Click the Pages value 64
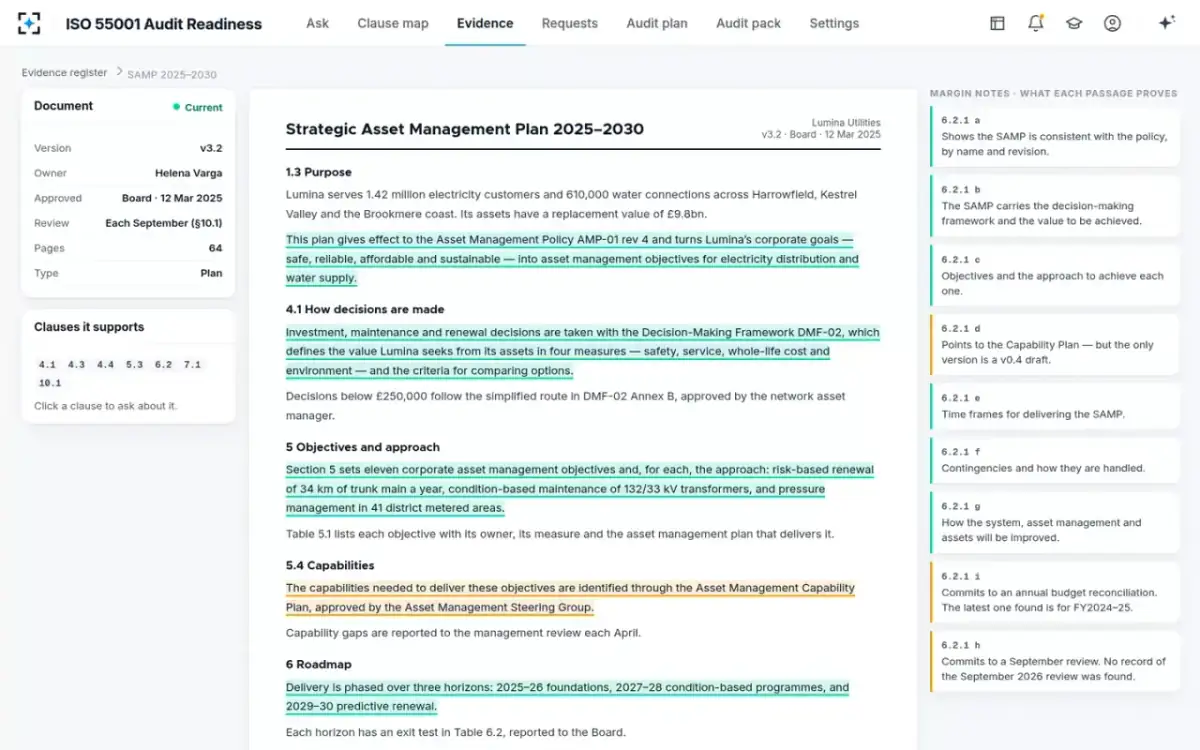Screen dimensions: 1200x750 [x=216, y=248]
